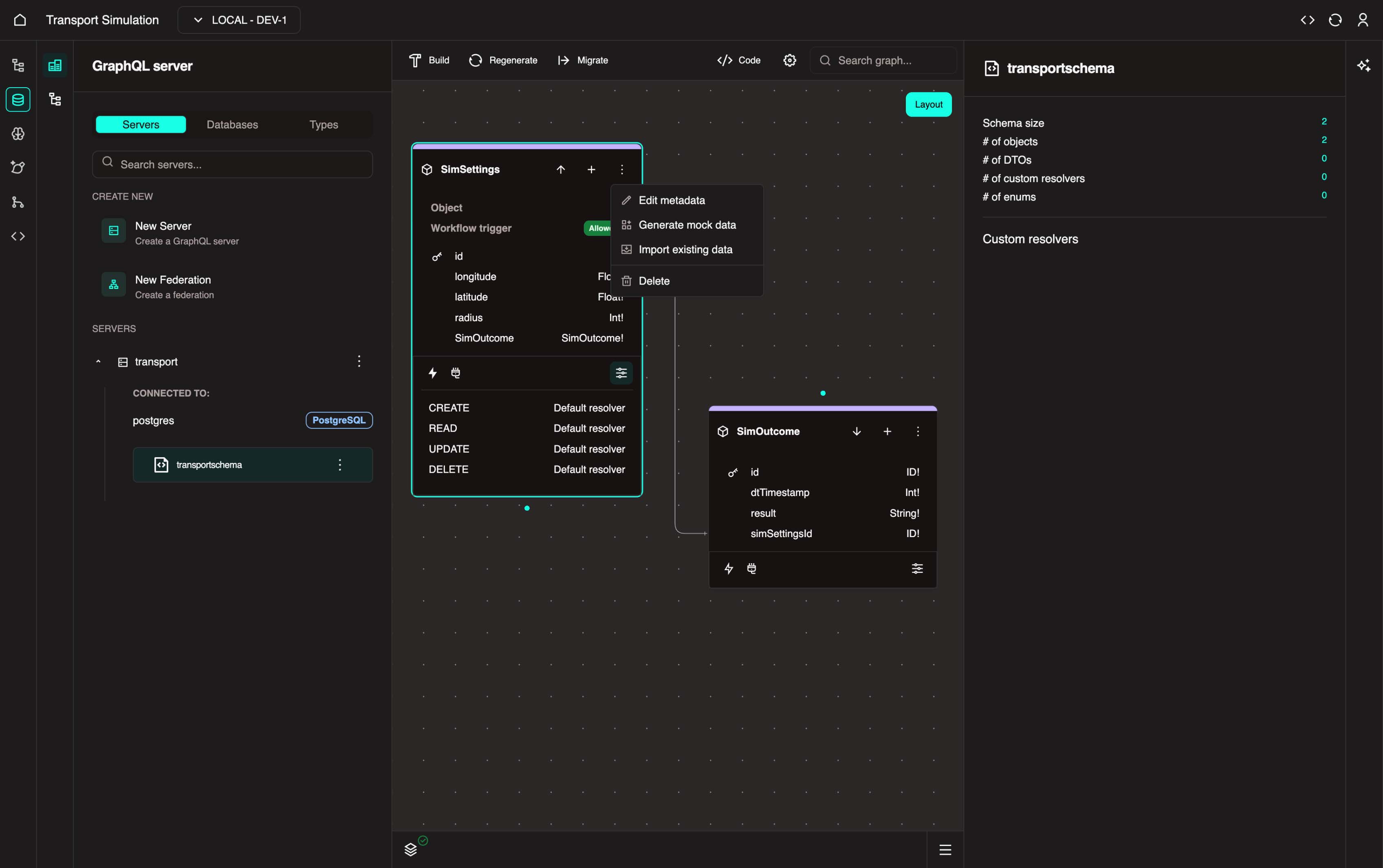
Task: Open the graph settings gear icon
Action: click(790, 60)
